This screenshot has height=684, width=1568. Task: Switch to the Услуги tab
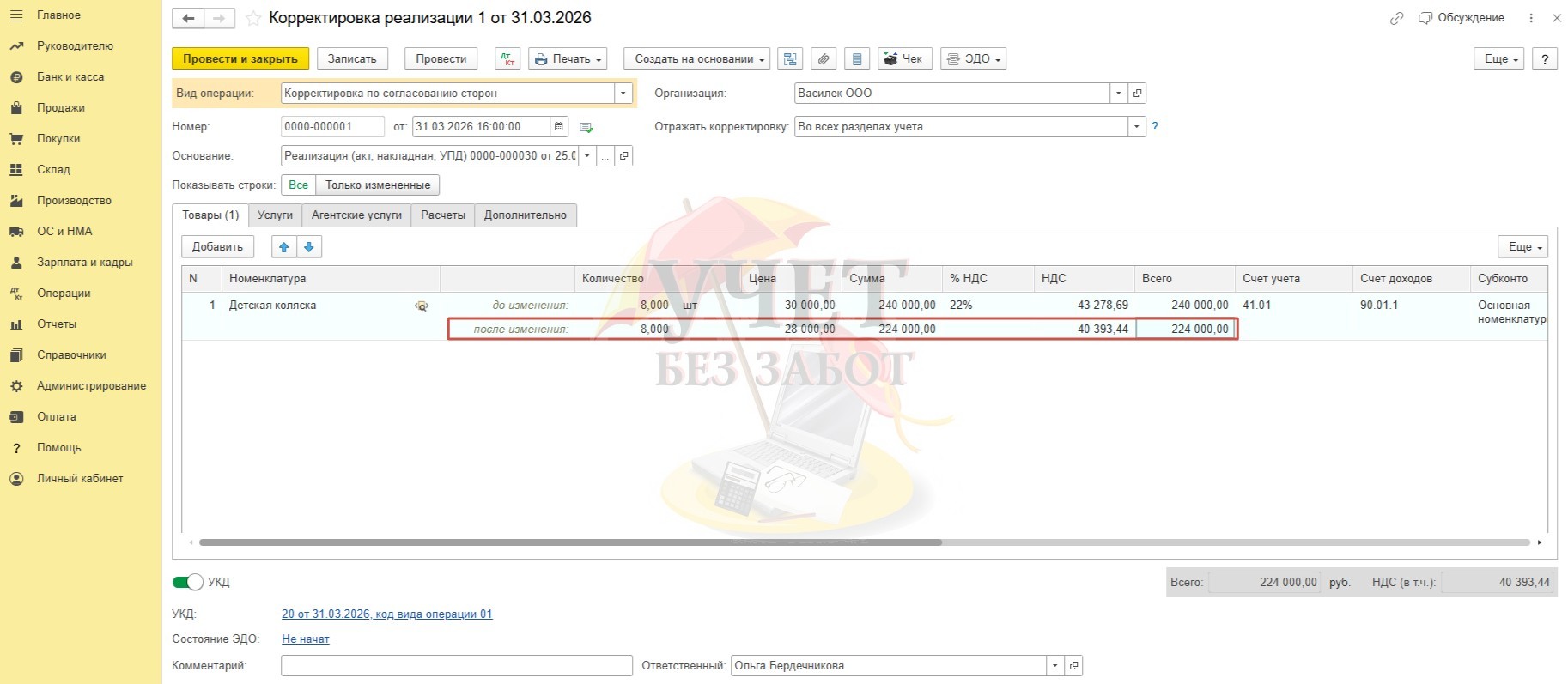click(x=275, y=215)
